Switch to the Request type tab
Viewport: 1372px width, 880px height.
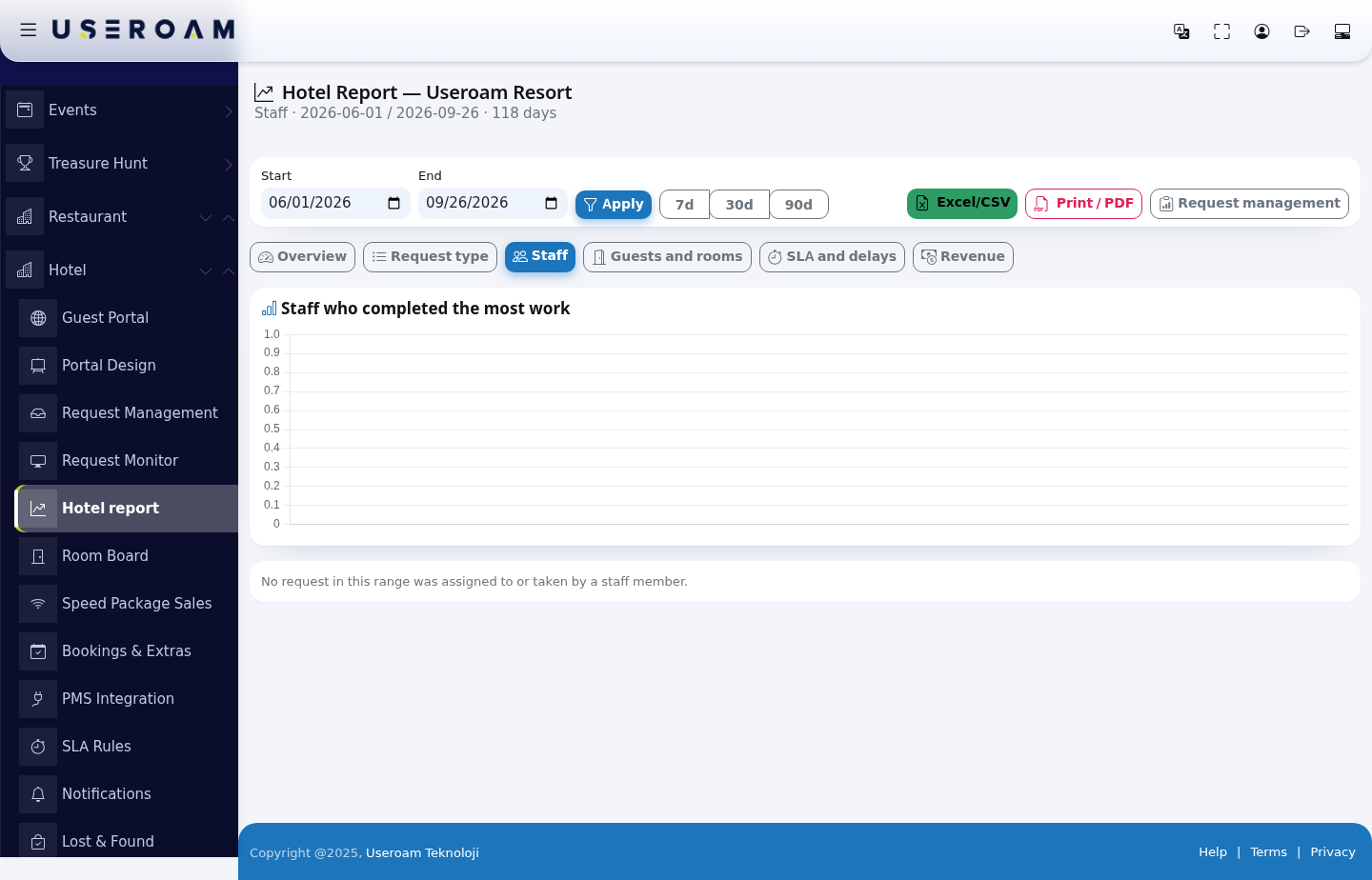(x=430, y=257)
